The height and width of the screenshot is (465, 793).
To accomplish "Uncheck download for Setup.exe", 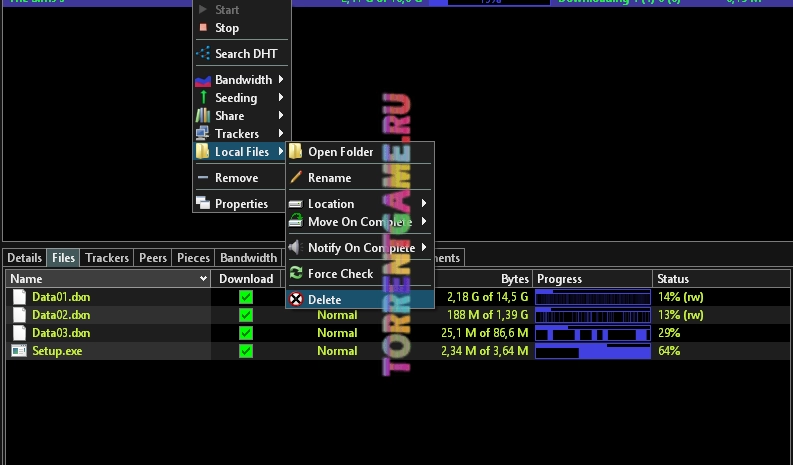I will [246, 351].
